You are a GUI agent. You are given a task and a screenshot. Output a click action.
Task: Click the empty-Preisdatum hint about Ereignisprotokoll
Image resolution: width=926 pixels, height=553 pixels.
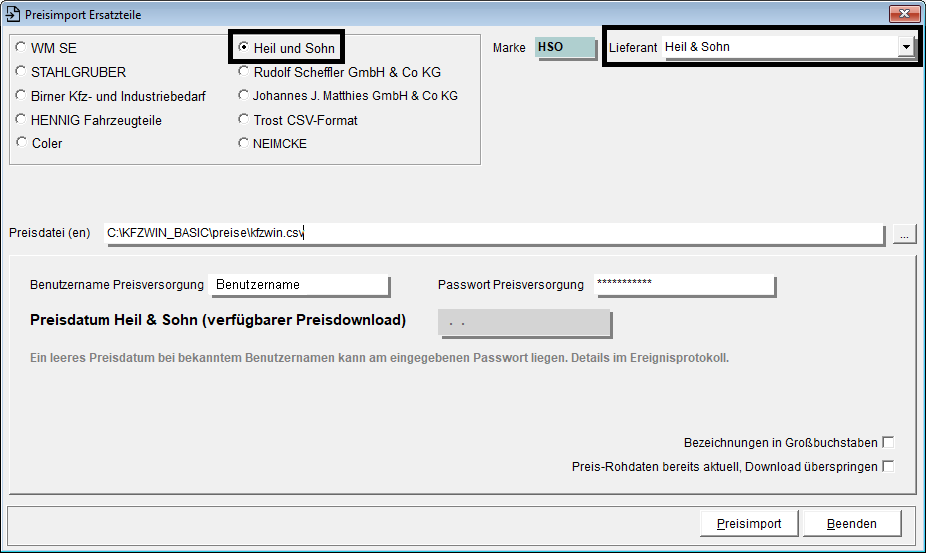tap(379, 358)
